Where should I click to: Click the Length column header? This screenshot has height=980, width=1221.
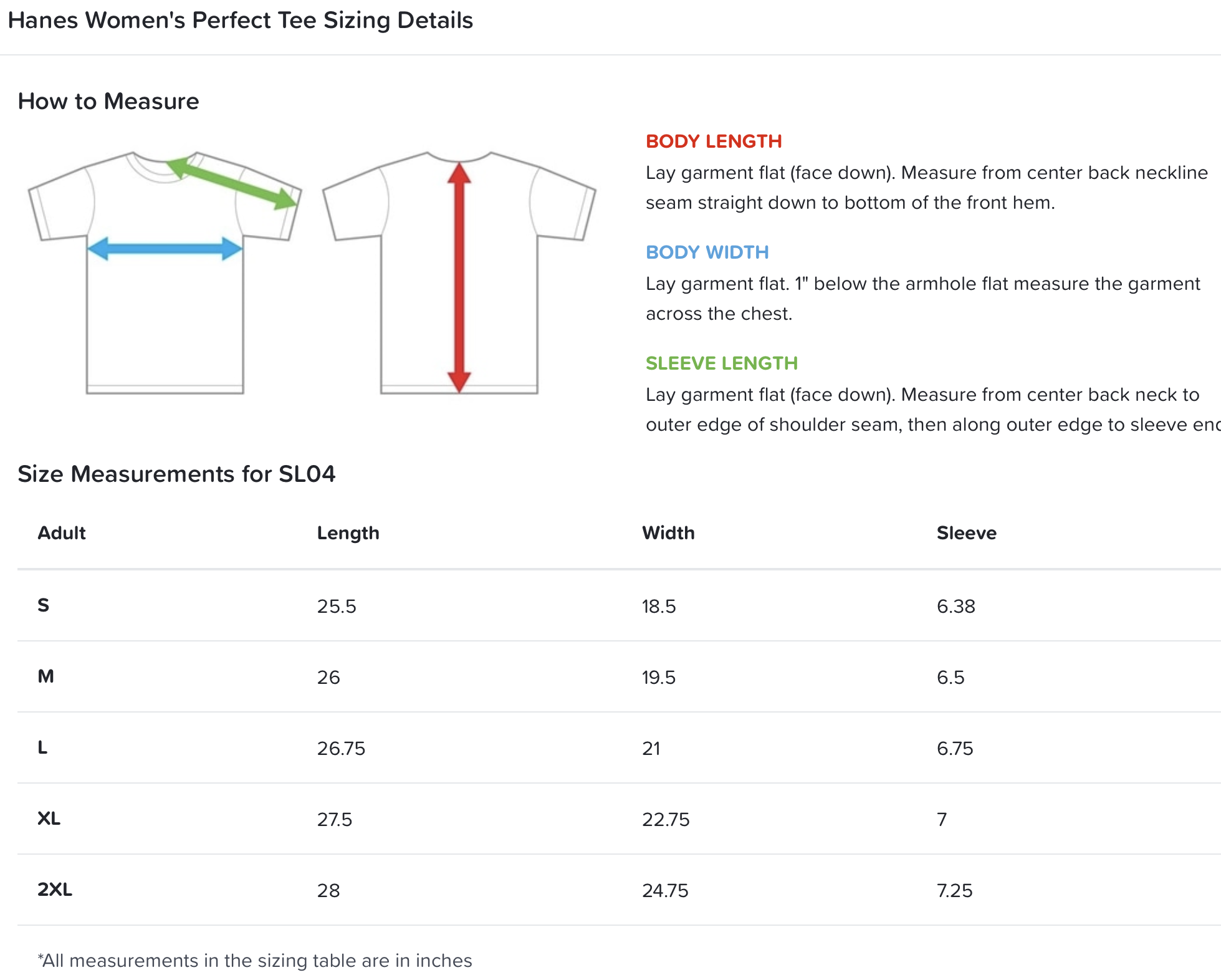[348, 533]
